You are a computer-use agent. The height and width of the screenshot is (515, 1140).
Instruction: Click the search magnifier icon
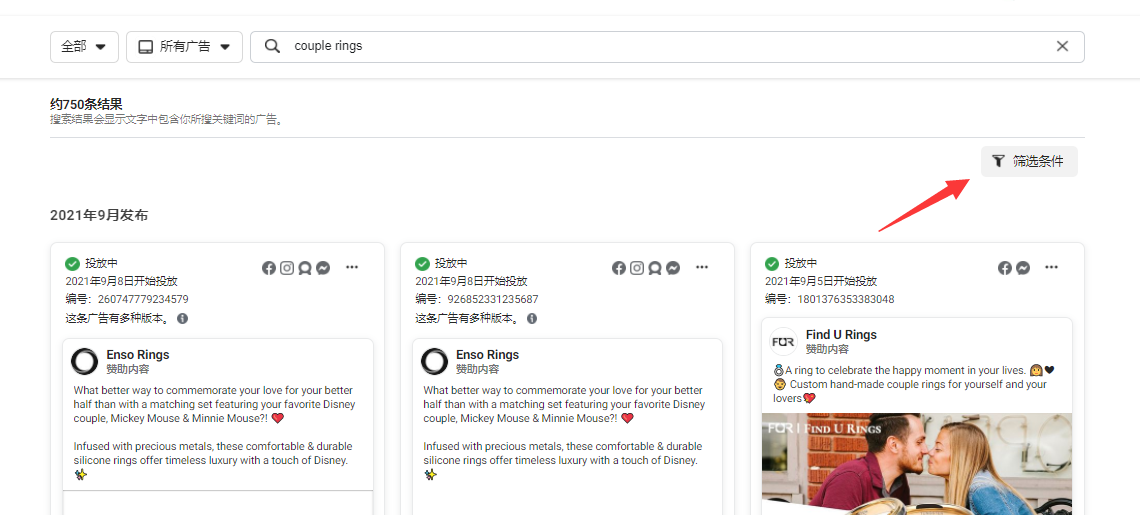click(x=272, y=47)
